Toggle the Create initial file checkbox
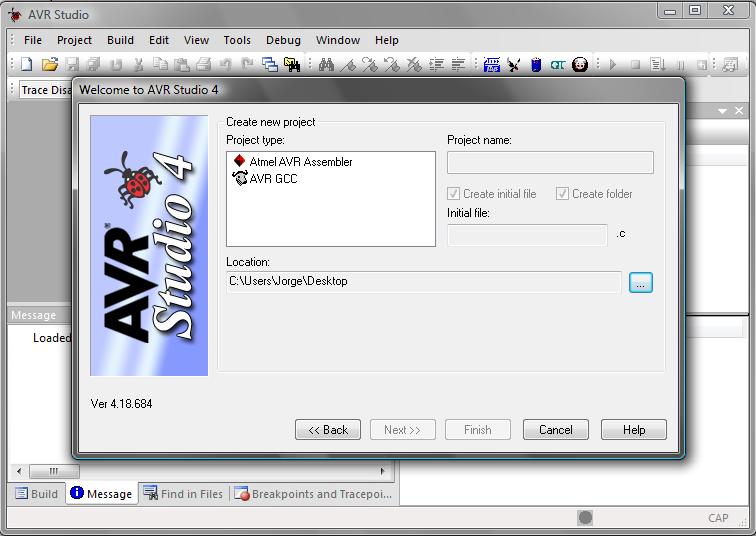This screenshot has width=756, height=536. [x=454, y=194]
